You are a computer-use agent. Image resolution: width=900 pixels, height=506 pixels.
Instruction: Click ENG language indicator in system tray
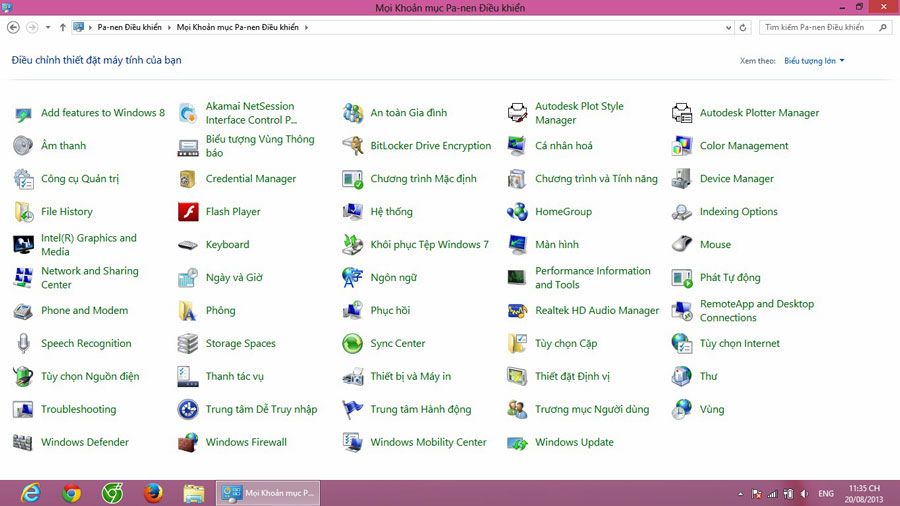(826, 493)
